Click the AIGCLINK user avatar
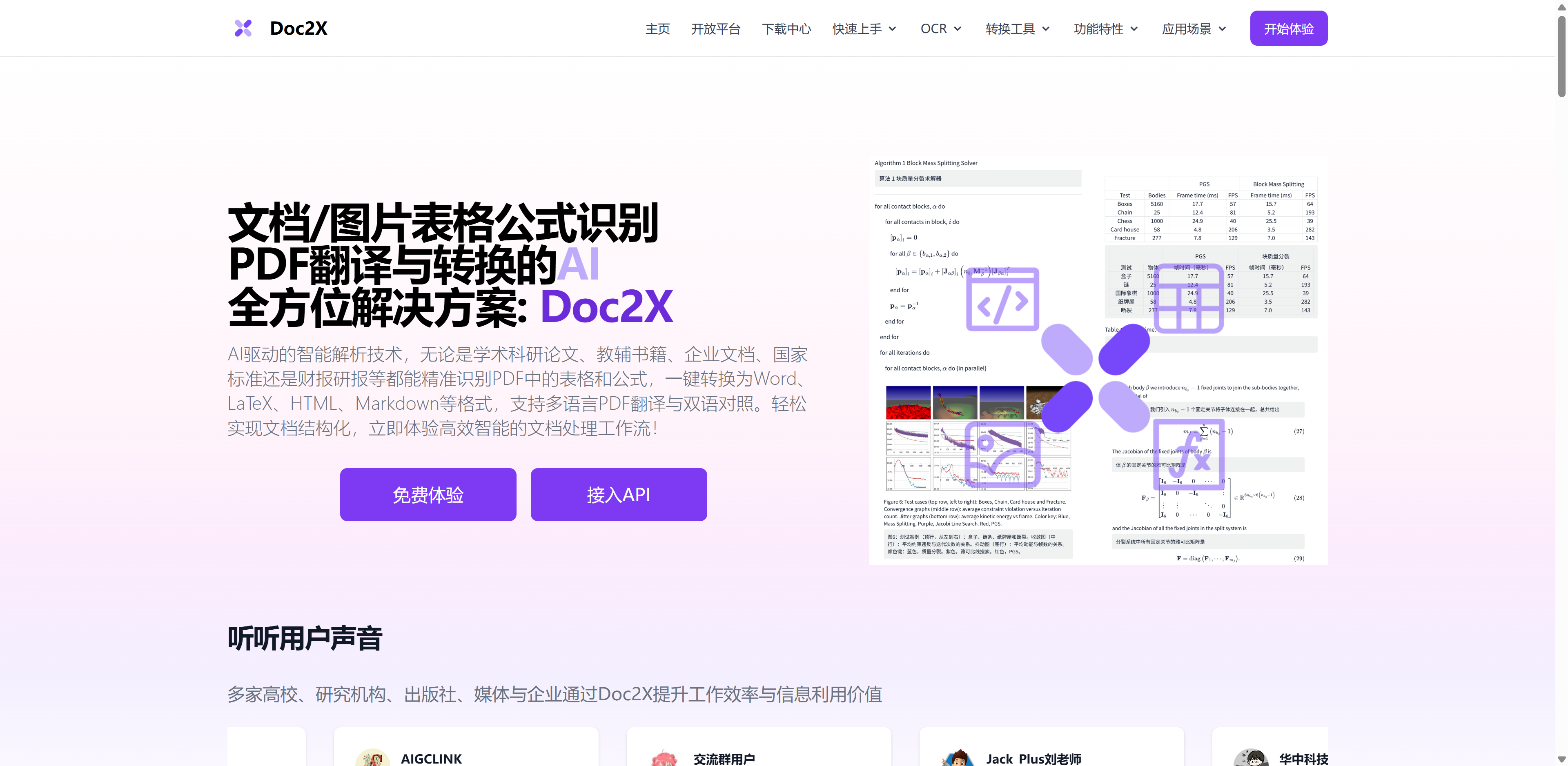 tap(372, 758)
